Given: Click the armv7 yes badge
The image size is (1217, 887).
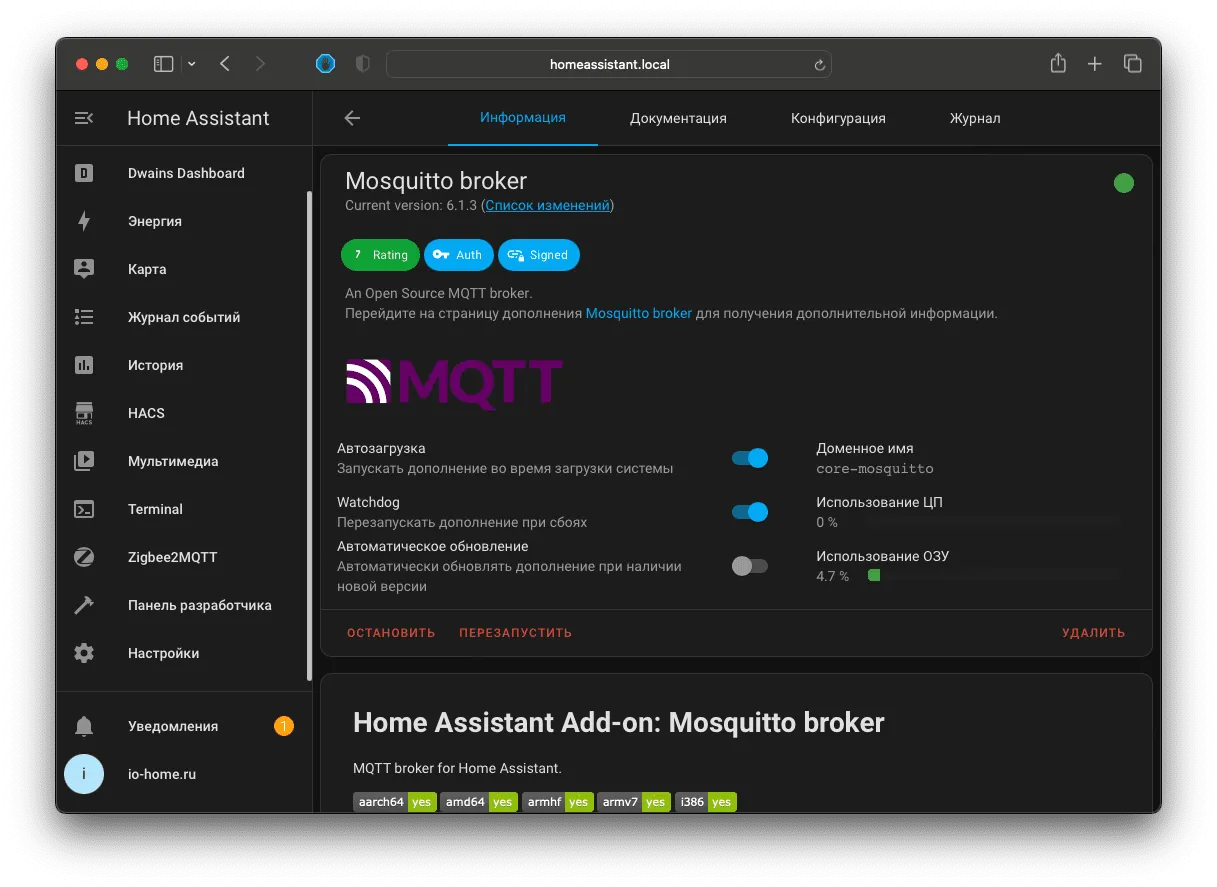Looking at the screenshot, I should click(x=634, y=802).
